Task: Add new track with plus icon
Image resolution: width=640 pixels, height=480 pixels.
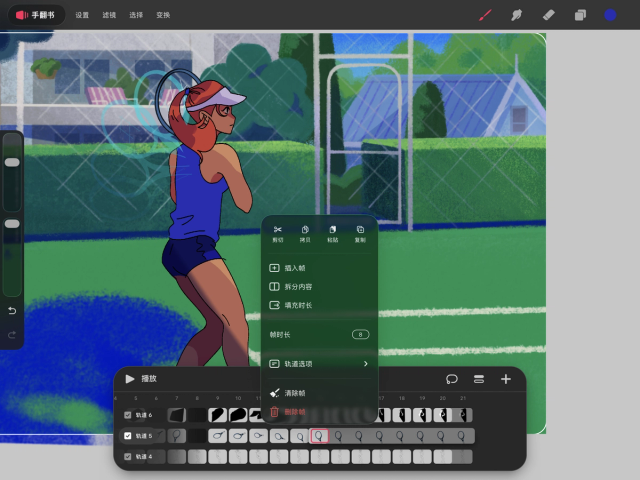Action: [x=506, y=379]
